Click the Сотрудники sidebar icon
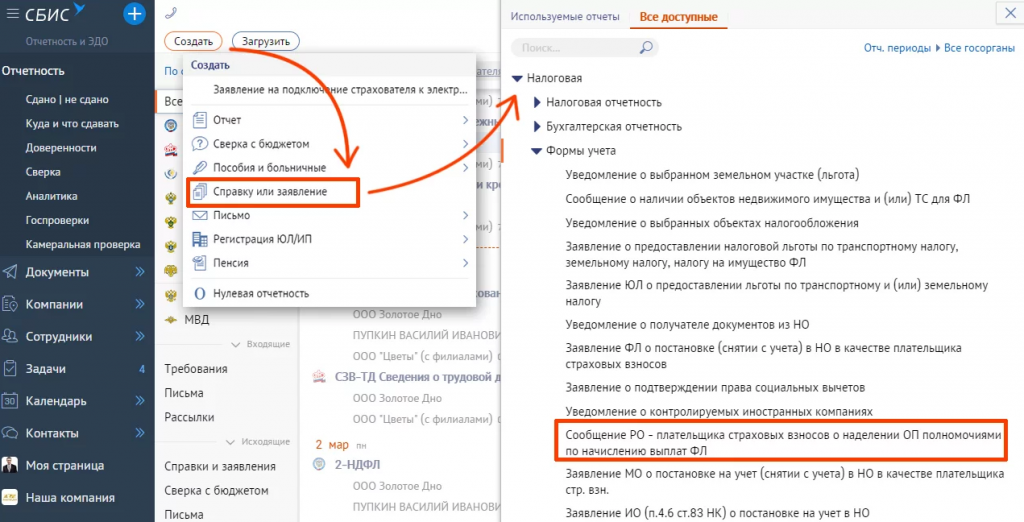Viewport: 1024px width, 522px height. [11, 337]
